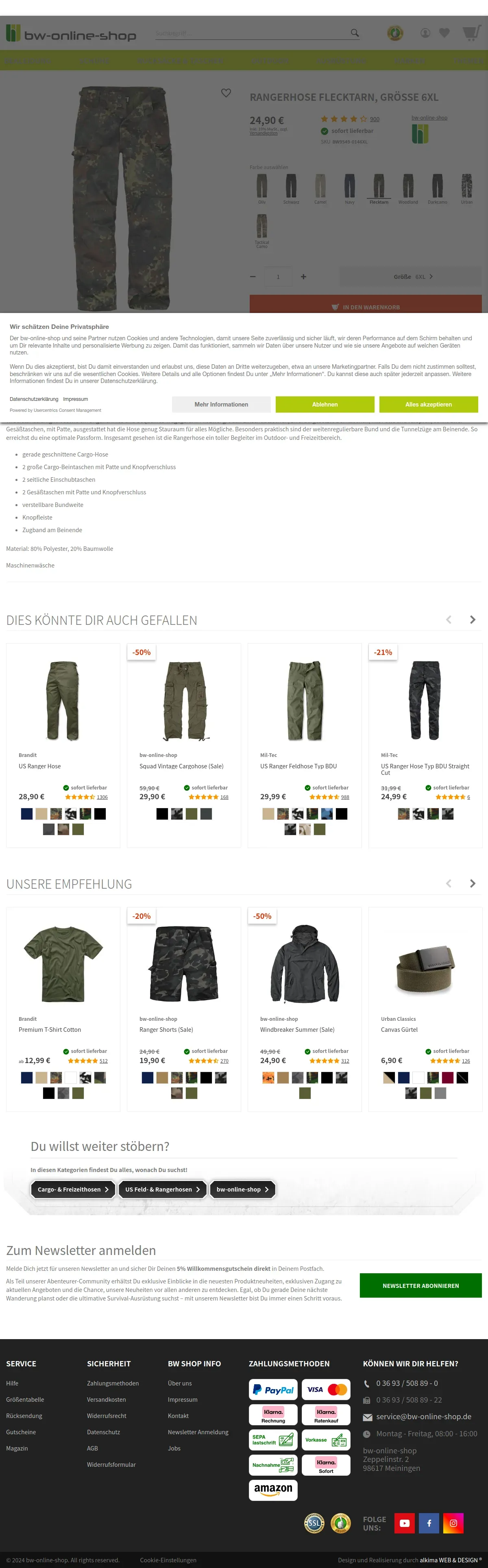This screenshot has height=1568, width=488.
Task: Click 'Ablehnen' in cookie banner
Action: pos(325,404)
